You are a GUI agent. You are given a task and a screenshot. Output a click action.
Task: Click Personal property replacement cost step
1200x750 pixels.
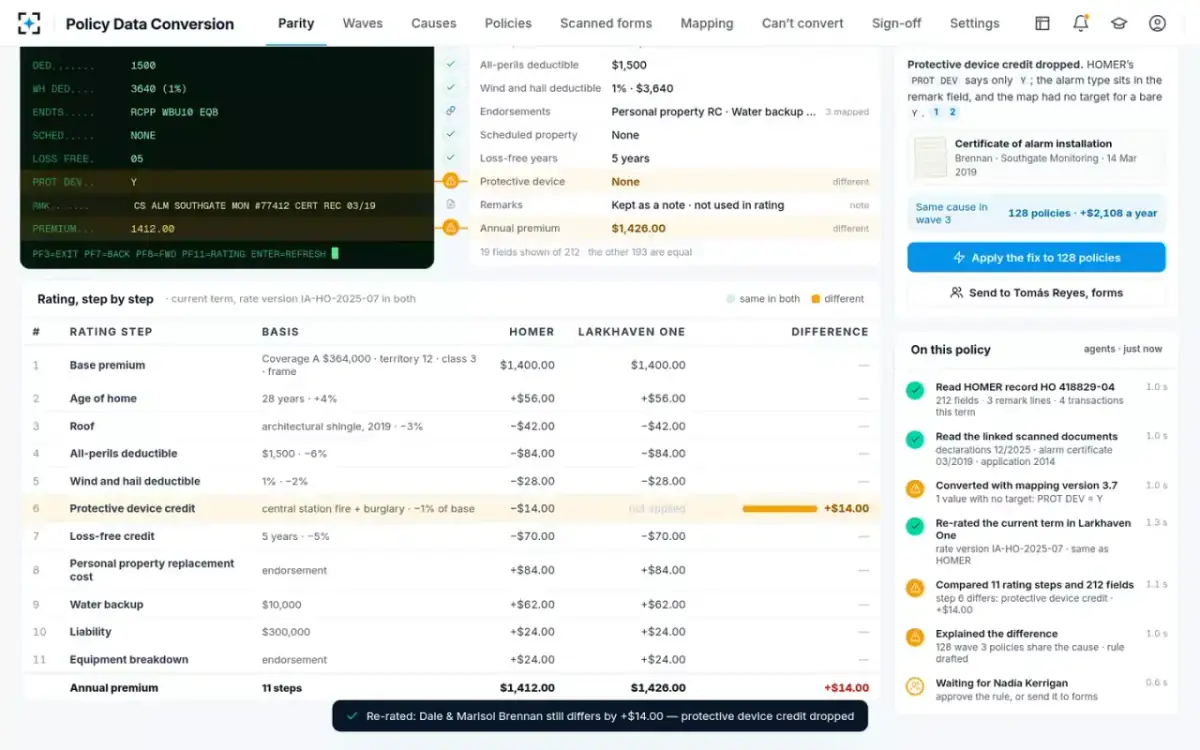click(451, 570)
